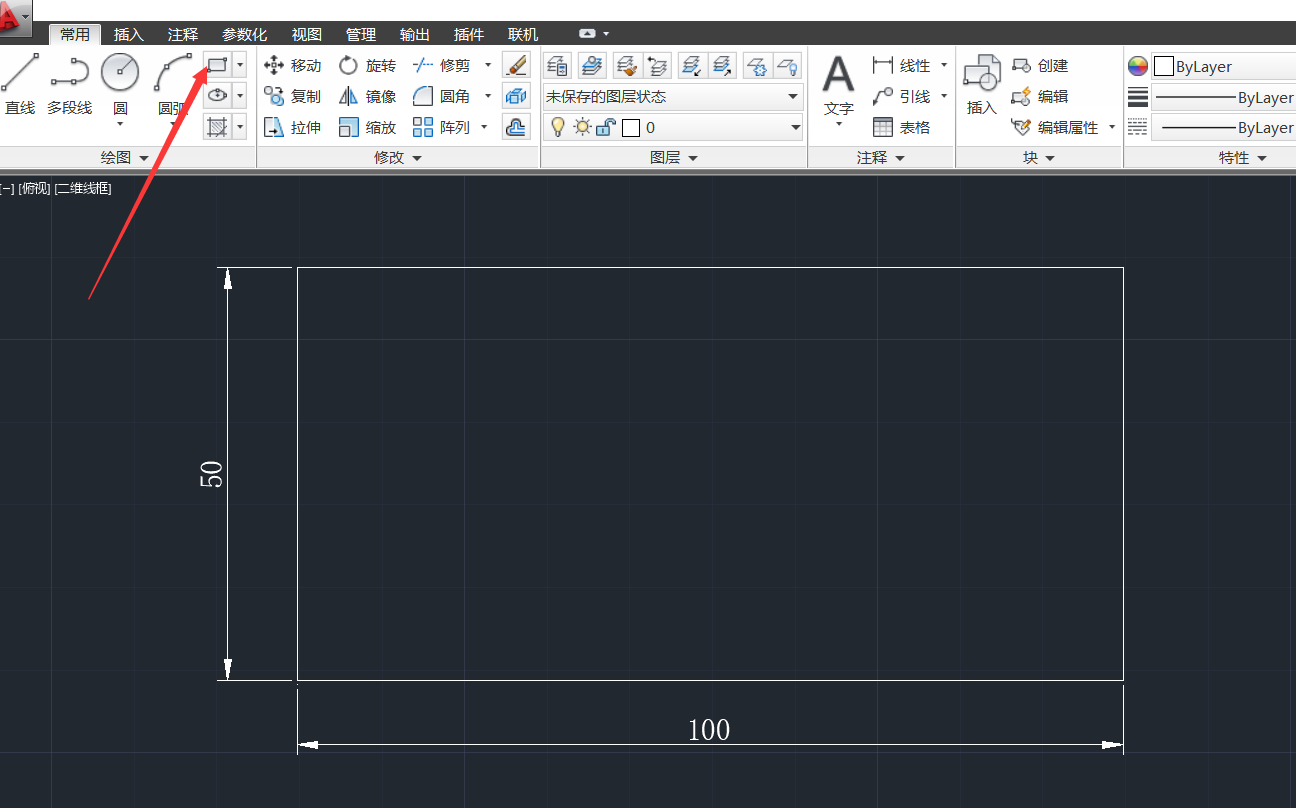
Task: Click the Copy (复制) tool
Action: [x=293, y=97]
